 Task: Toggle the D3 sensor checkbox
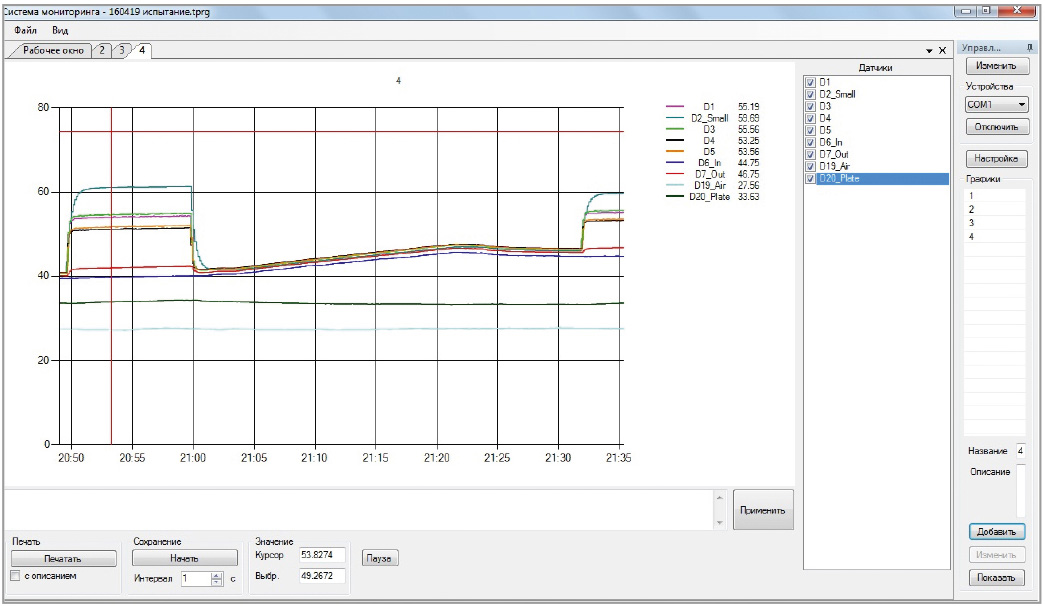click(x=810, y=106)
